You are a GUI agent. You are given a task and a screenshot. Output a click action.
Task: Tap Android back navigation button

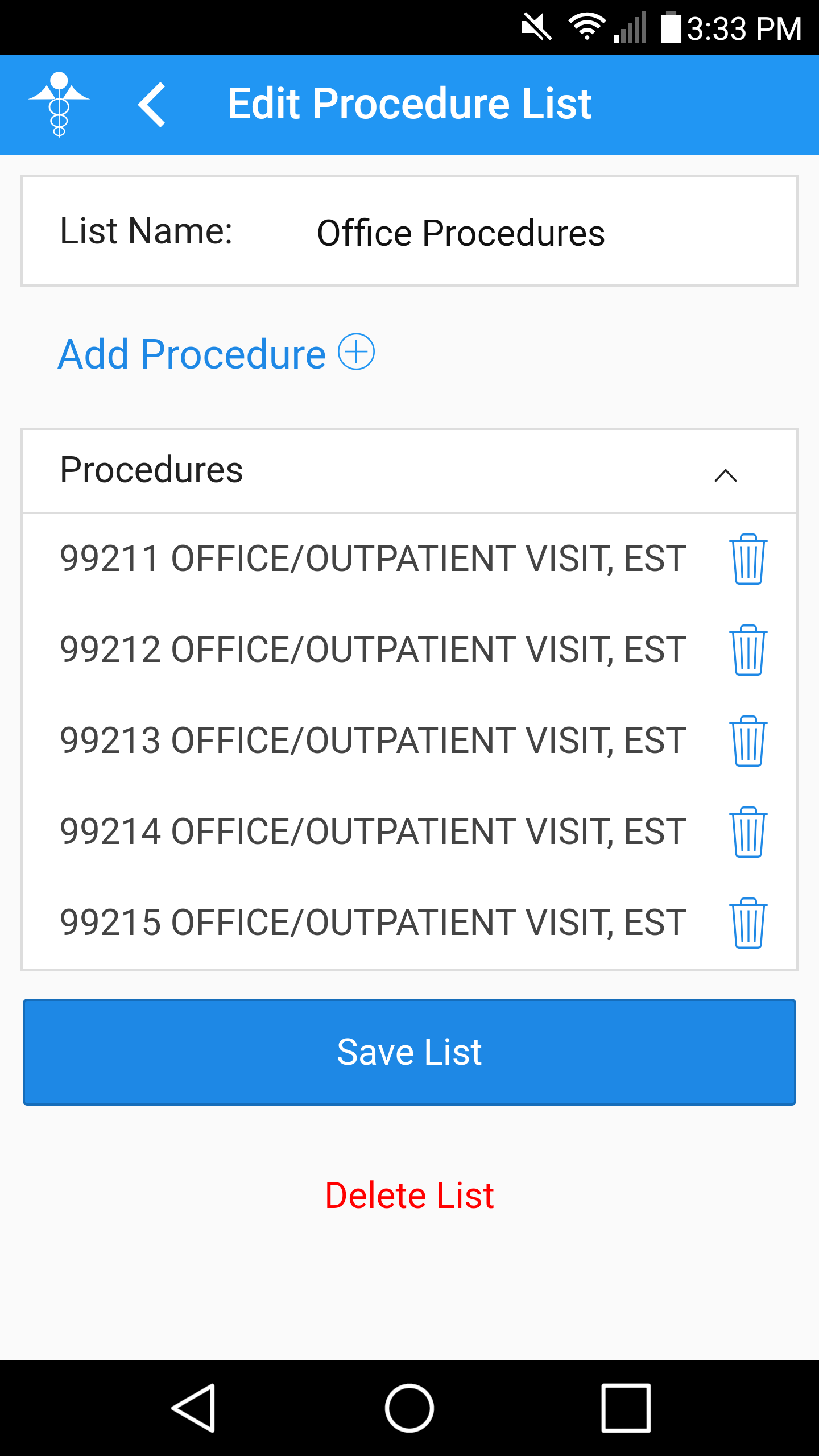(x=193, y=1408)
